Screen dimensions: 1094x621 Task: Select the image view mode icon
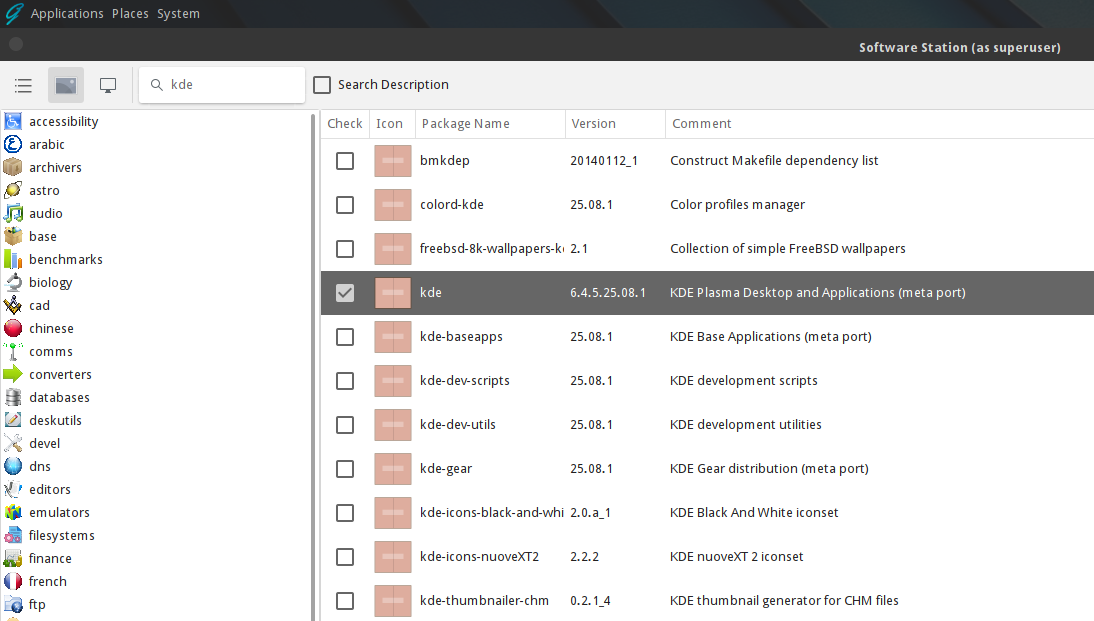[x=65, y=85]
